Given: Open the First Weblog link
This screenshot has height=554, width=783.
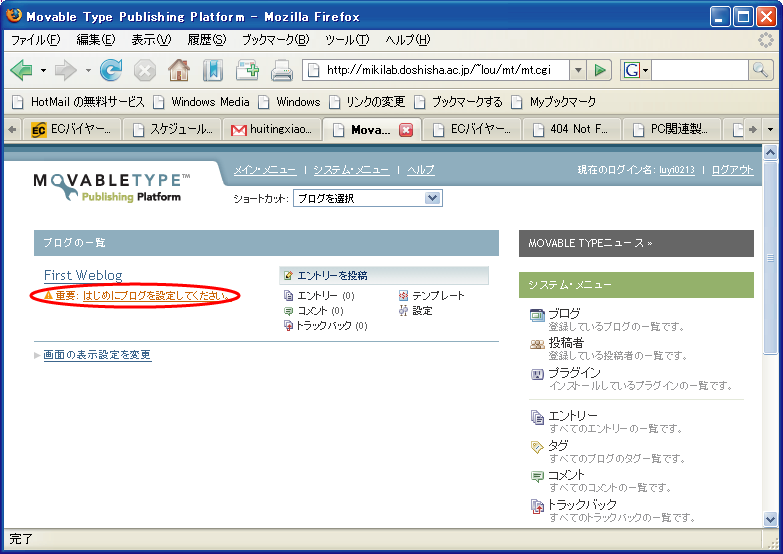Looking at the screenshot, I should [83, 275].
